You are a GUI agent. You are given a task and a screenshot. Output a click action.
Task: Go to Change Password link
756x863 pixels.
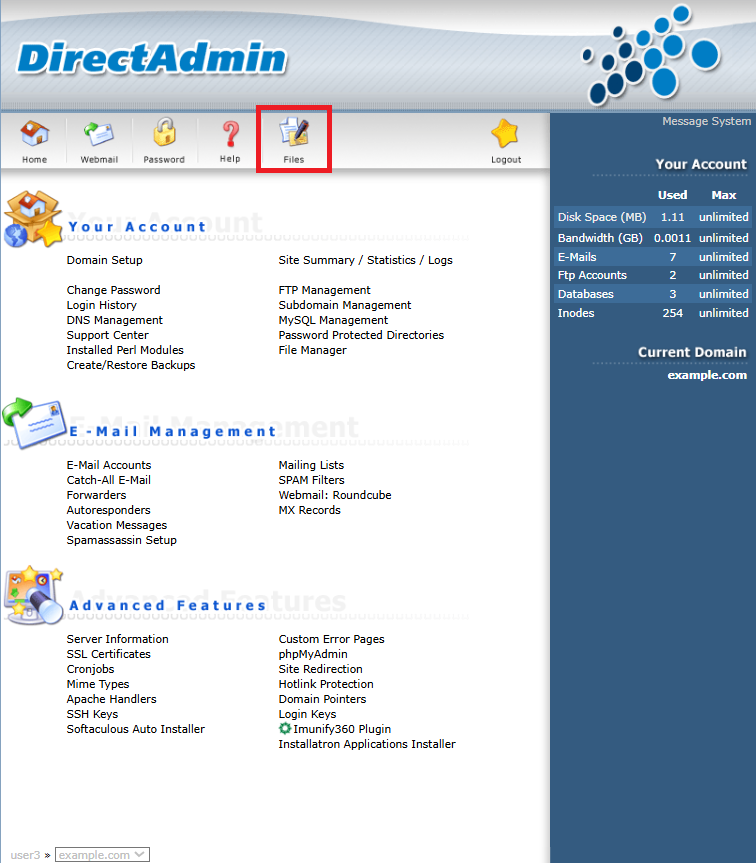(113, 290)
